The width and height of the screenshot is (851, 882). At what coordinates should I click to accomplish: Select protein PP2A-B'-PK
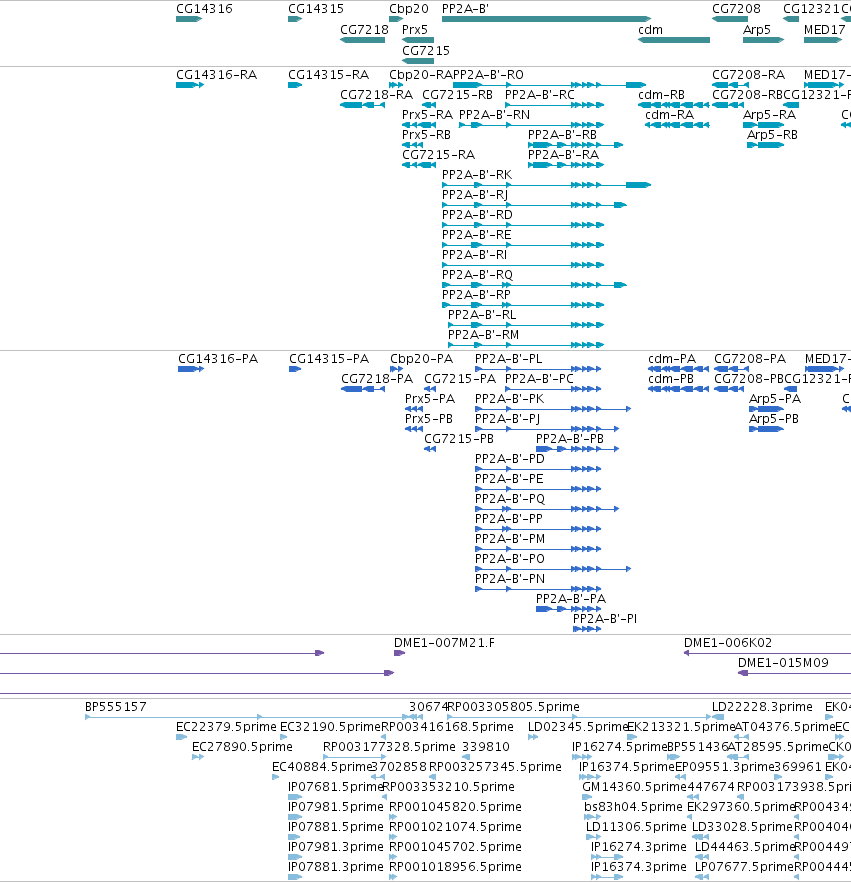[x=553, y=409]
